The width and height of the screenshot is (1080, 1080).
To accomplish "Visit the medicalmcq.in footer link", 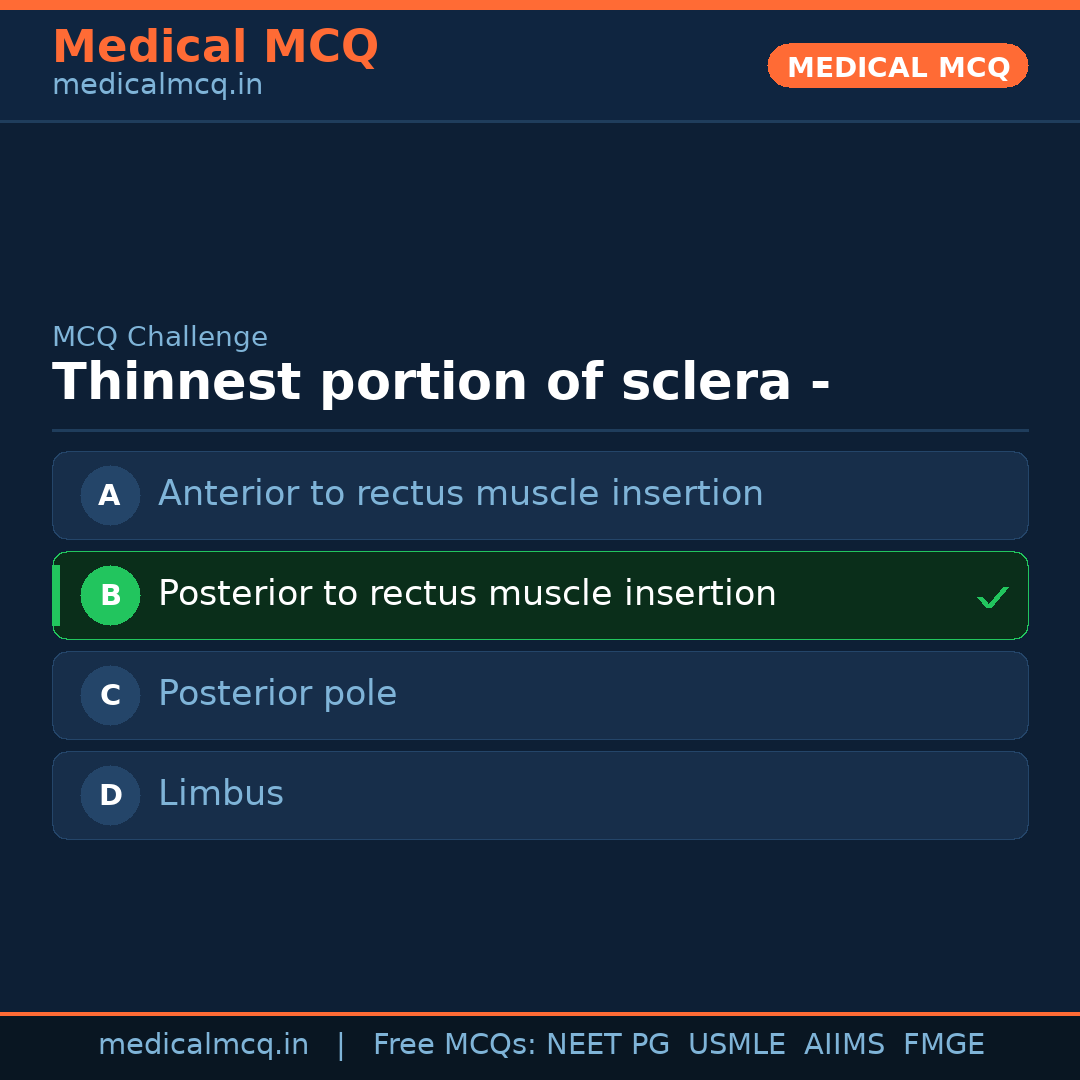I will pyautogui.click(x=203, y=1044).
